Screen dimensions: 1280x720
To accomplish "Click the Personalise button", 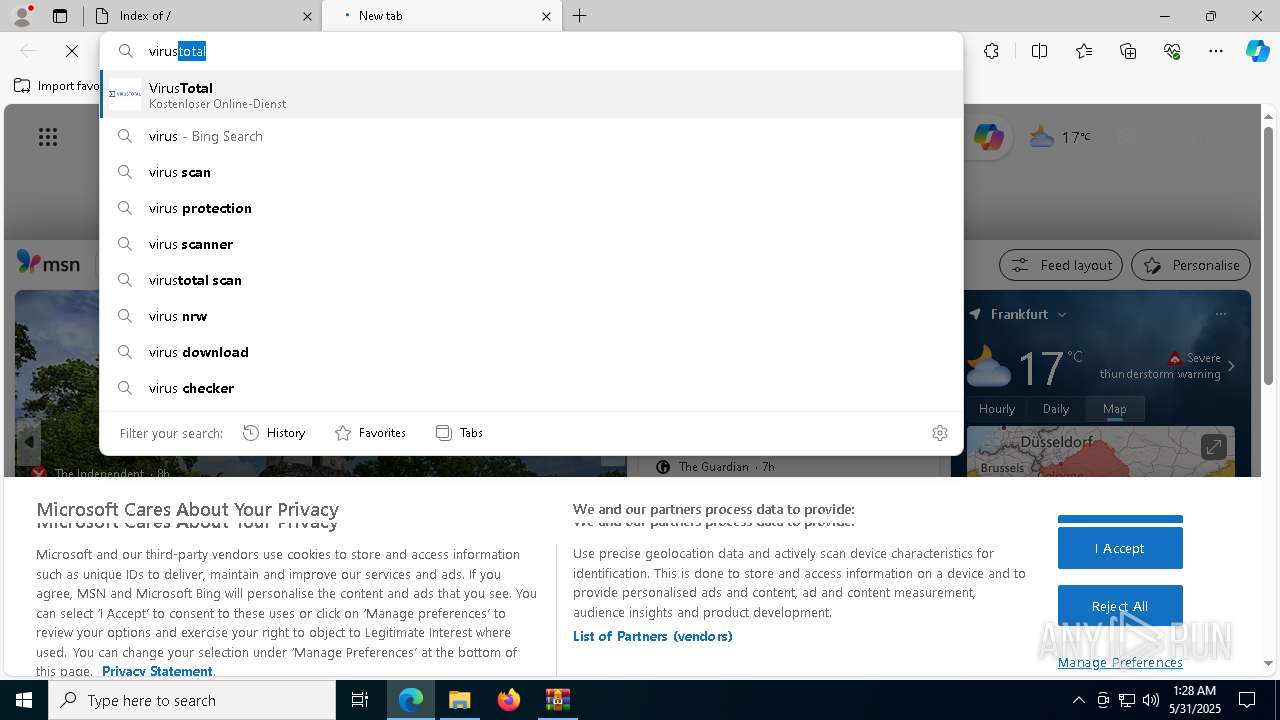I will pyautogui.click(x=1191, y=265).
